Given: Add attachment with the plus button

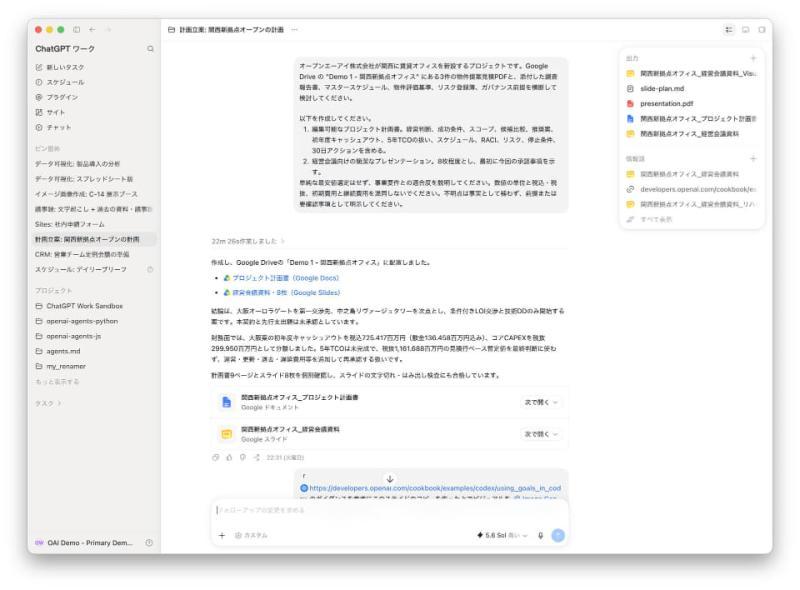Looking at the screenshot, I should click(222, 535).
